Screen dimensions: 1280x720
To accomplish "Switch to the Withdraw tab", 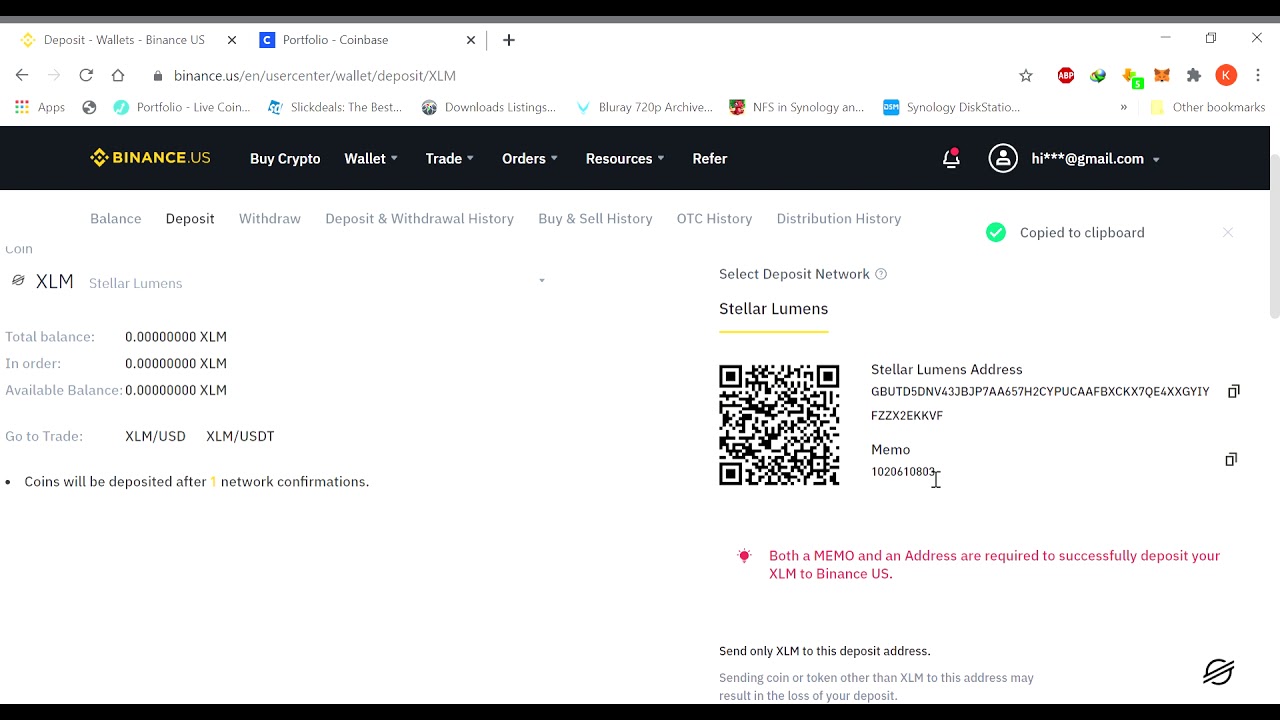I will pos(270,218).
